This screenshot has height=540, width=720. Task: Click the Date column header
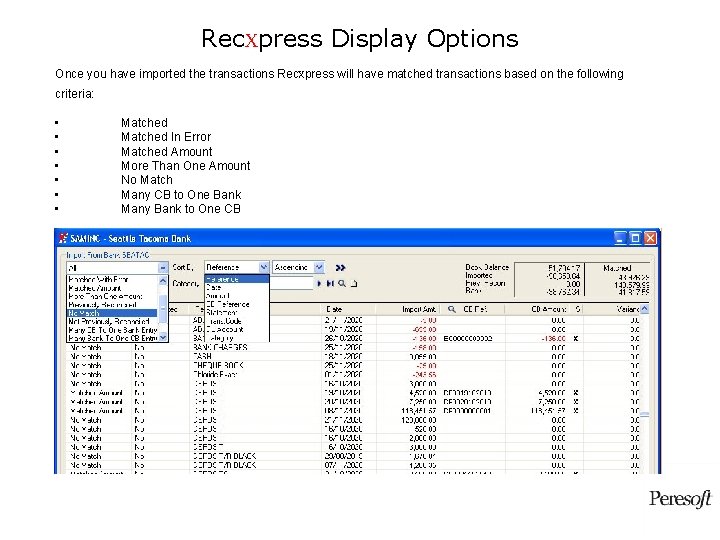[334, 309]
